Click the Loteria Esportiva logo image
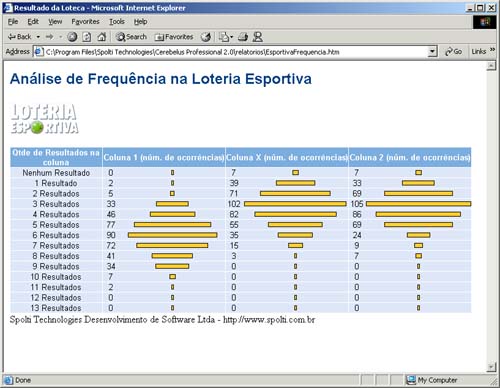This screenshot has height=388, width=500. [44, 119]
